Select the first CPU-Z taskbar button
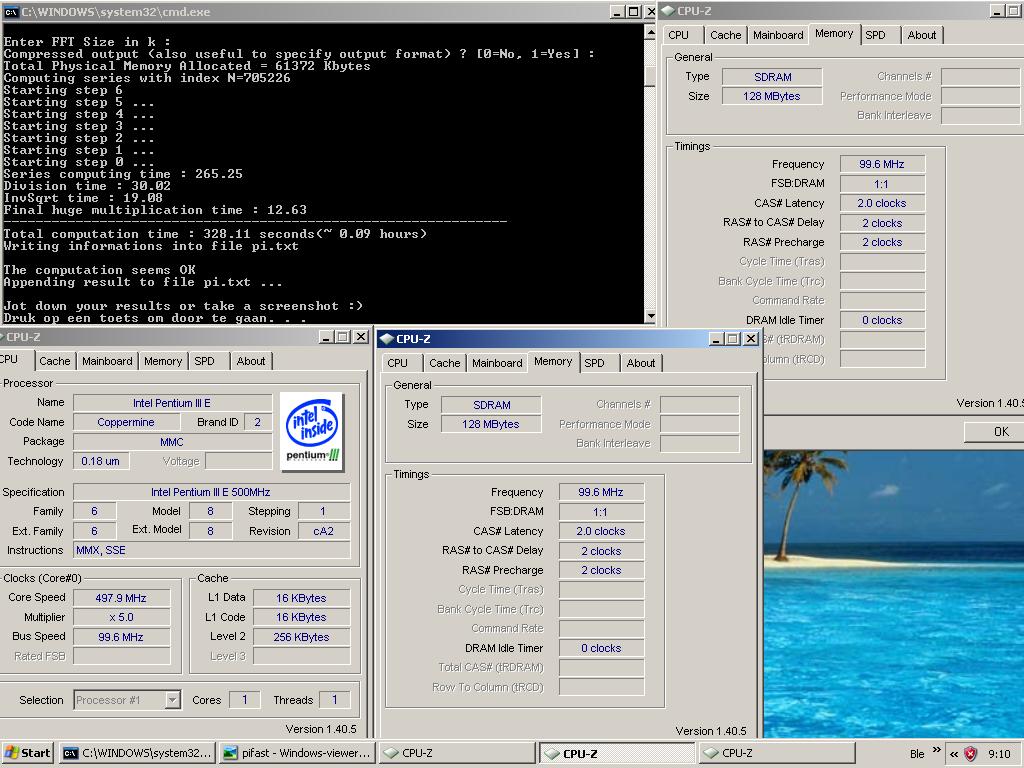 point(456,753)
